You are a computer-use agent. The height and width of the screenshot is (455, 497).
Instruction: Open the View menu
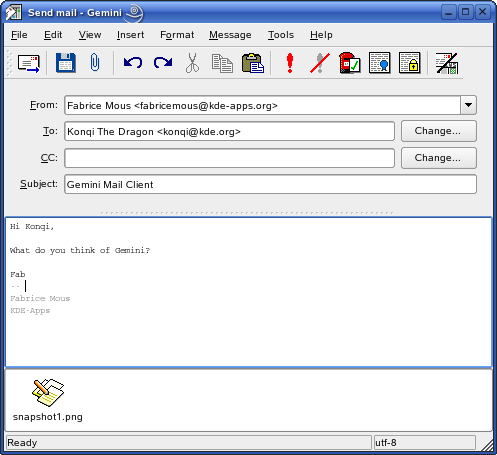[x=90, y=35]
